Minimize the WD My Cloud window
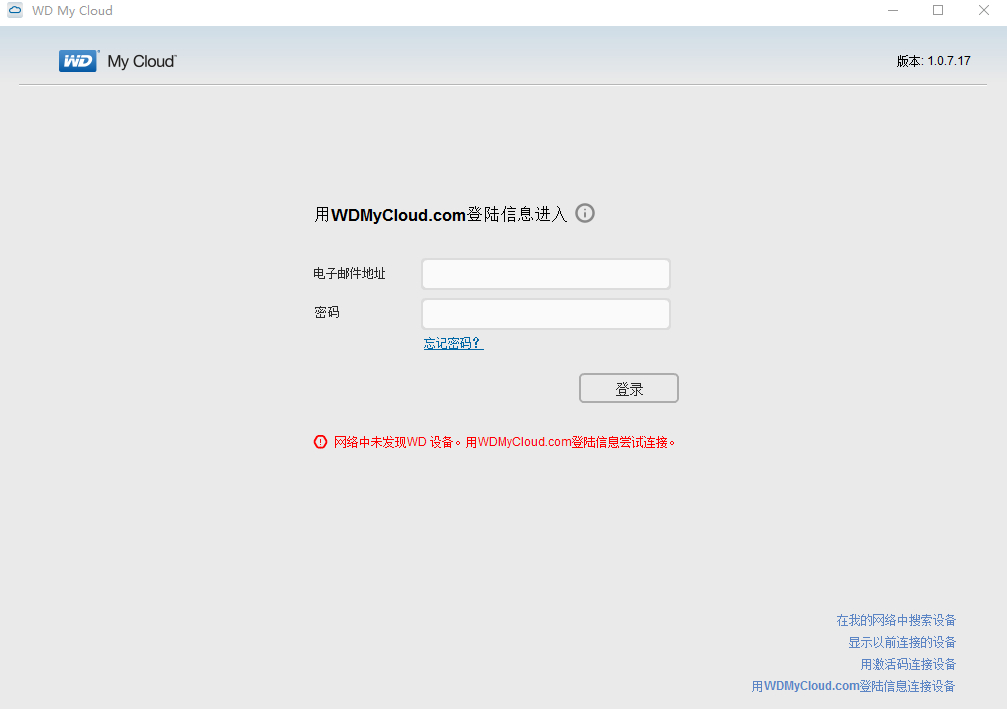 point(893,10)
